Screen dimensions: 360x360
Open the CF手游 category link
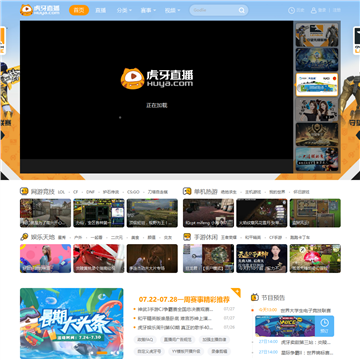coord(275,238)
